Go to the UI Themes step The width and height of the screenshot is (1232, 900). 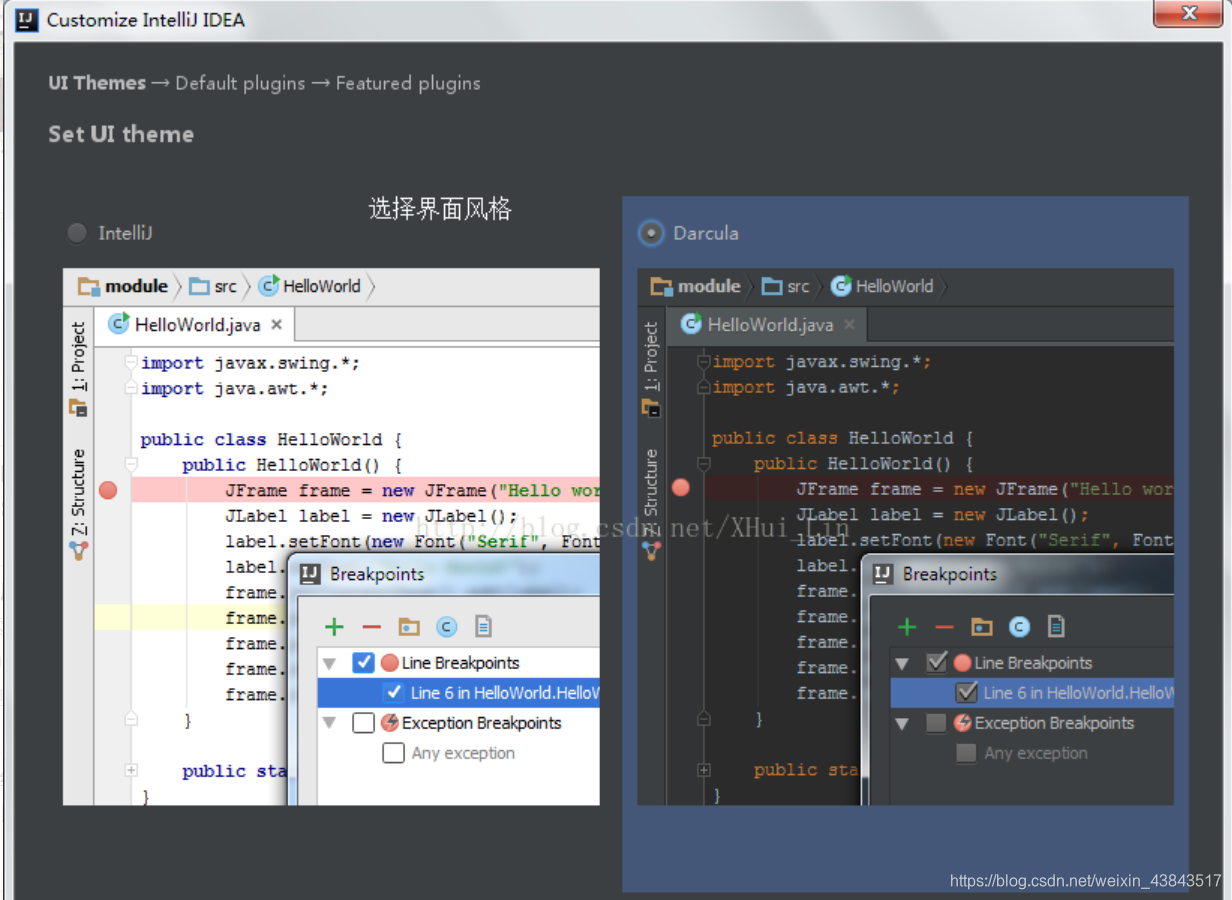point(97,83)
